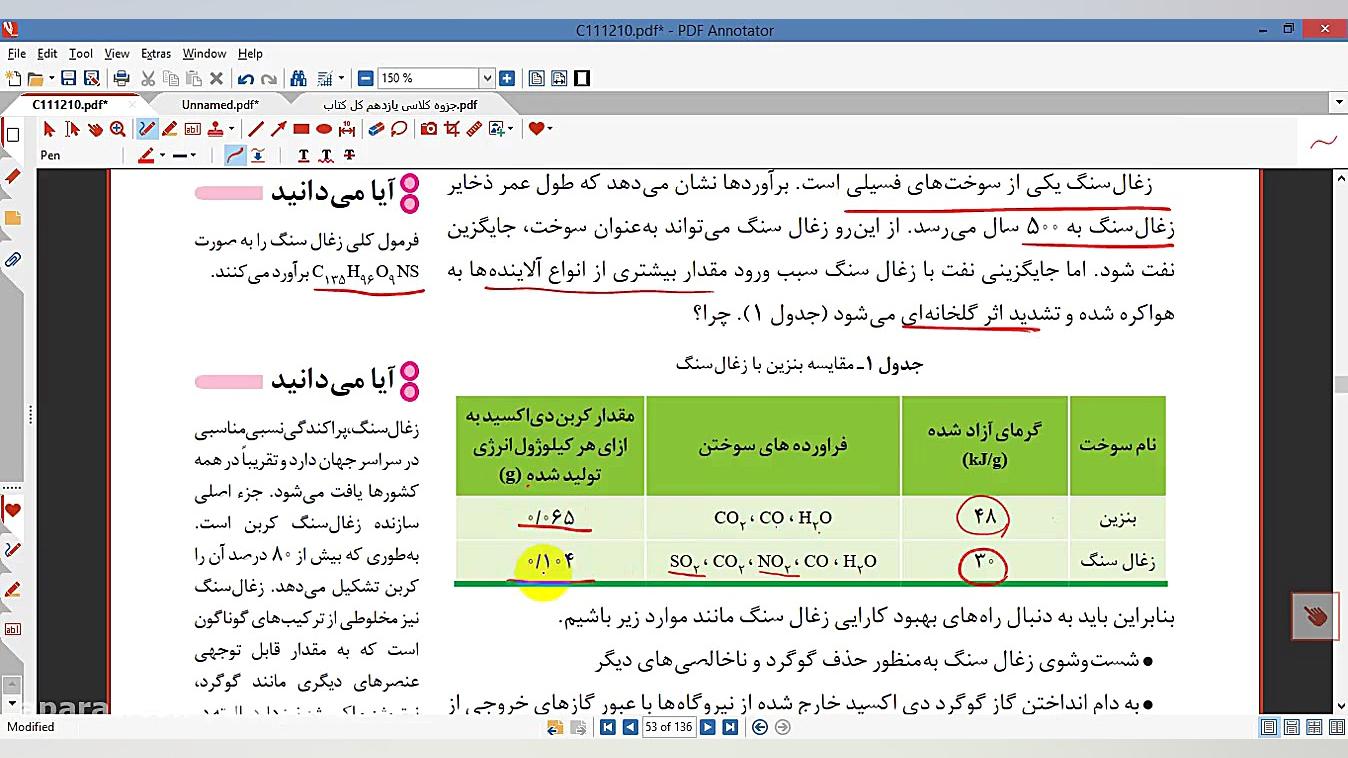Zoom in with the plus button
Image resolution: width=1348 pixels, height=758 pixels.
click(x=507, y=77)
